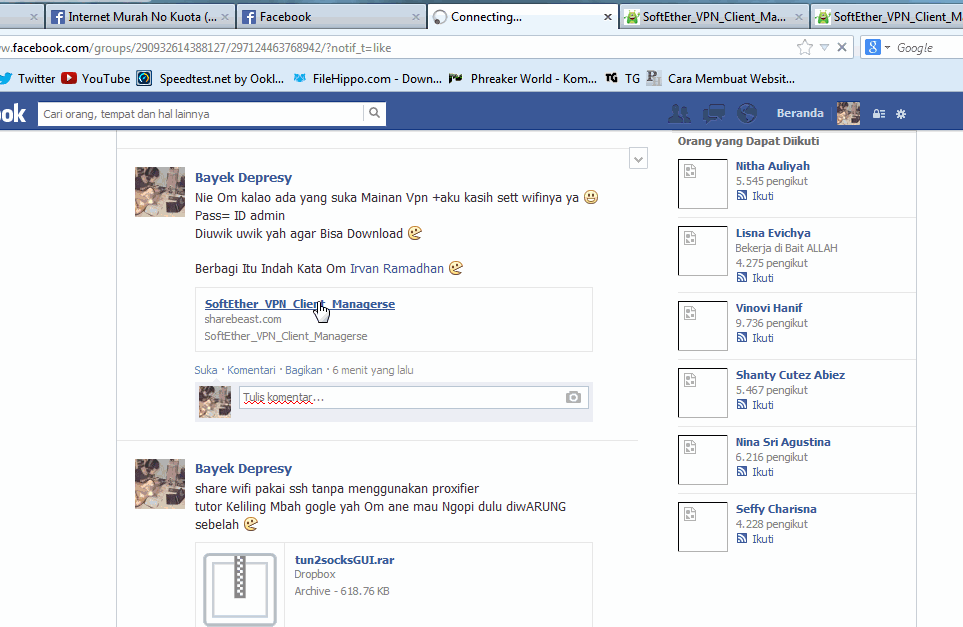The height and width of the screenshot is (627, 963).
Task: Open Nitha Auliyah profile name
Action: (x=773, y=166)
